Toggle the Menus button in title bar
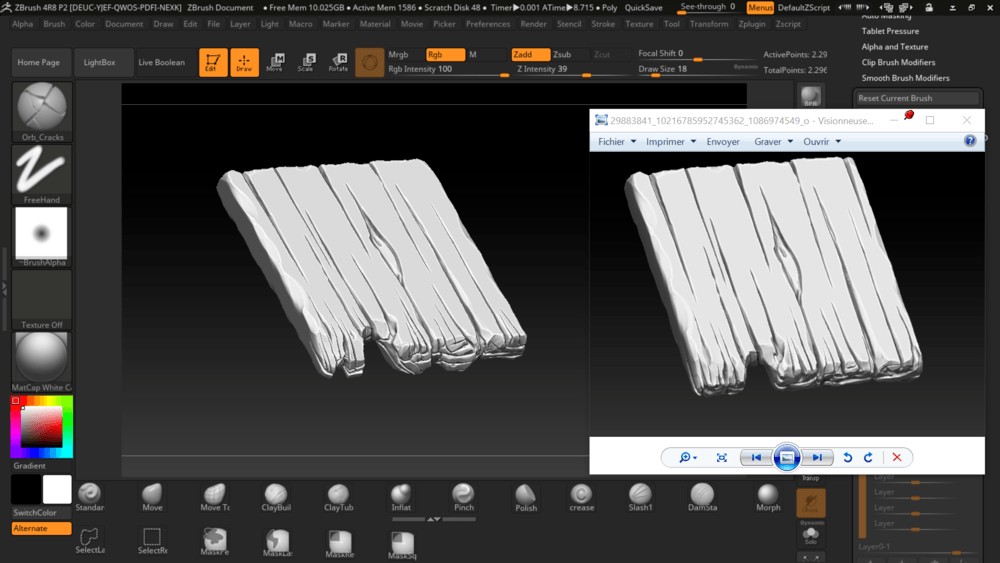Screen dimensions: 1000x563 pos(760,8)
